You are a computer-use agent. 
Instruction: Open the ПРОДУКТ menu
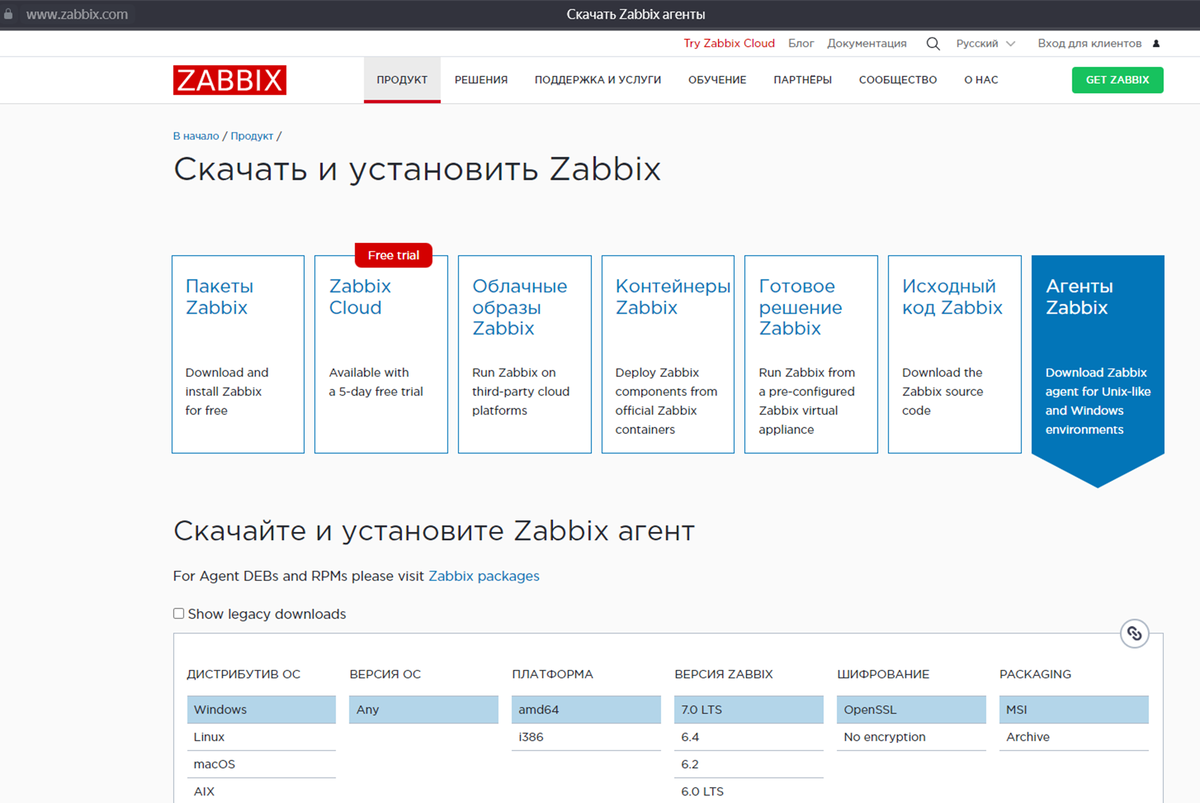(402, 80)
